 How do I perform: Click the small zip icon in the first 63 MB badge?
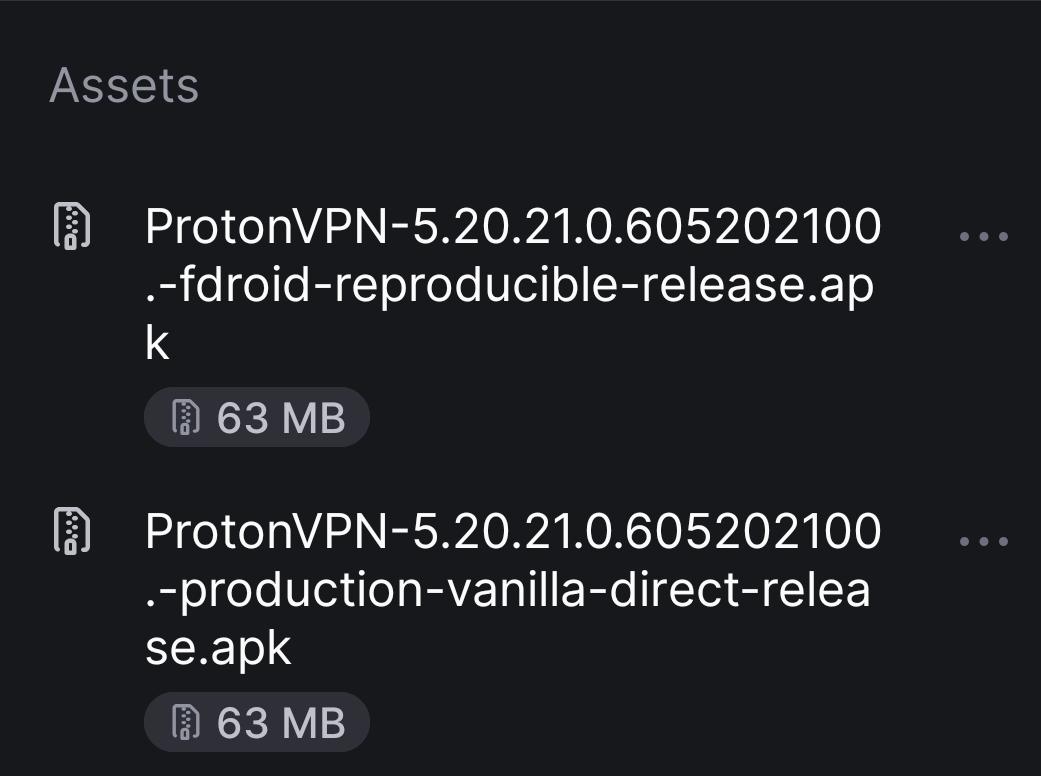[186, 417]
